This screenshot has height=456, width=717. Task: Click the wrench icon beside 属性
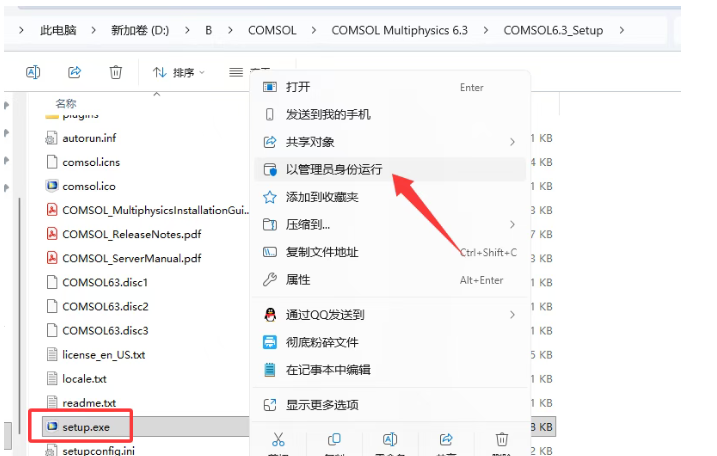(x=270, y=279)
